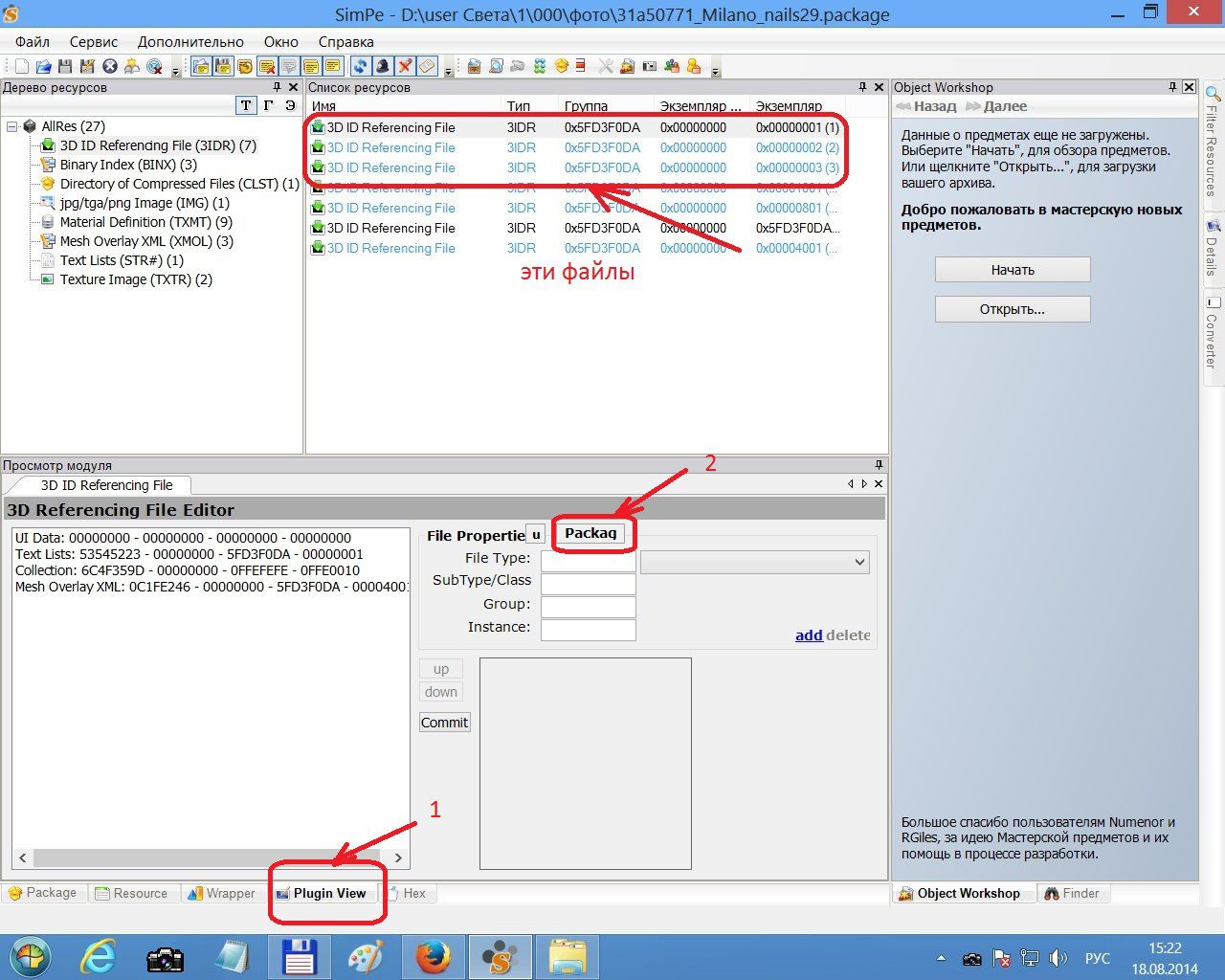Click the crossed wrench tools toolbar icon

coord(605,66)
